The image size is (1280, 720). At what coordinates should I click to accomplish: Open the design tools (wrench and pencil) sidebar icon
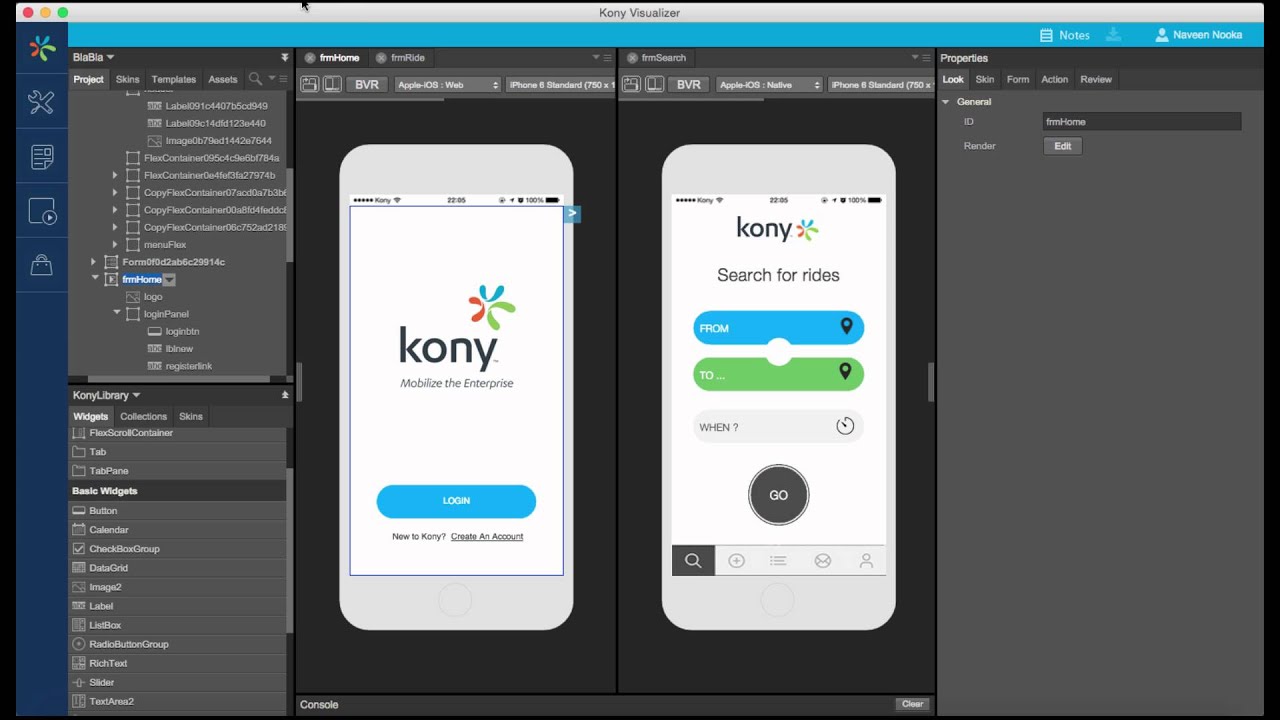coord(42,102)
